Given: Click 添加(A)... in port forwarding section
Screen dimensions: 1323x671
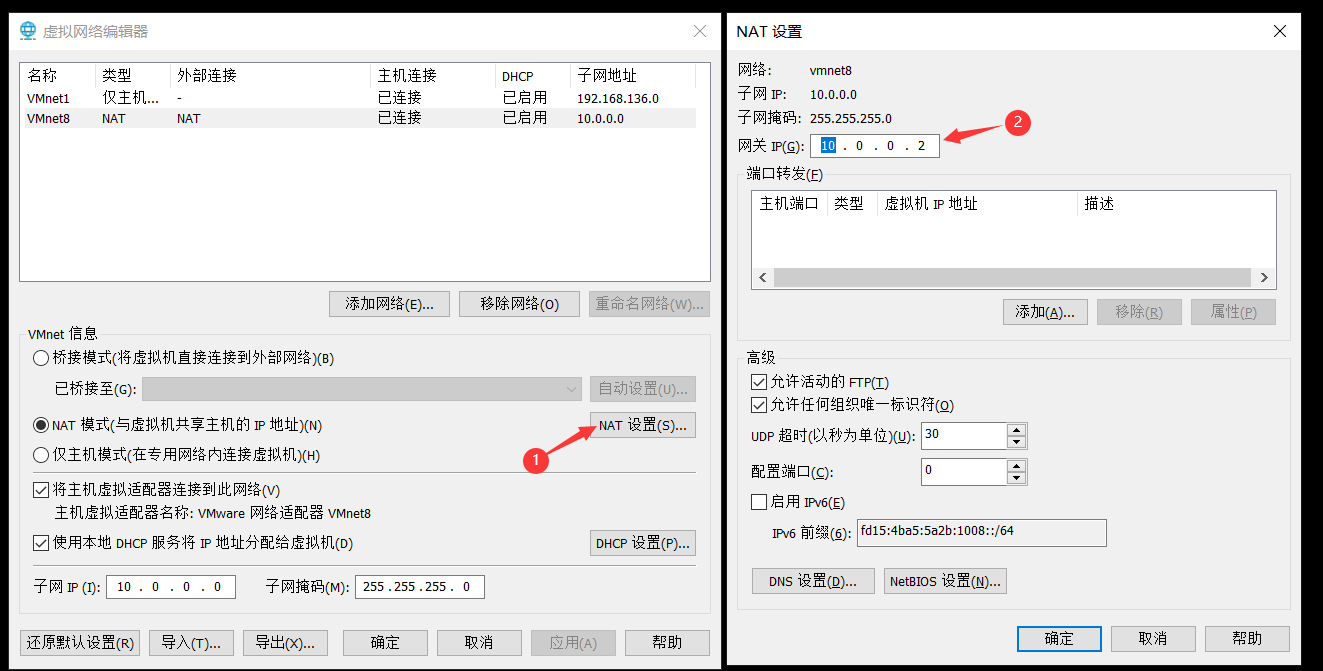Looking at the screenshot, I should 1045,312.
